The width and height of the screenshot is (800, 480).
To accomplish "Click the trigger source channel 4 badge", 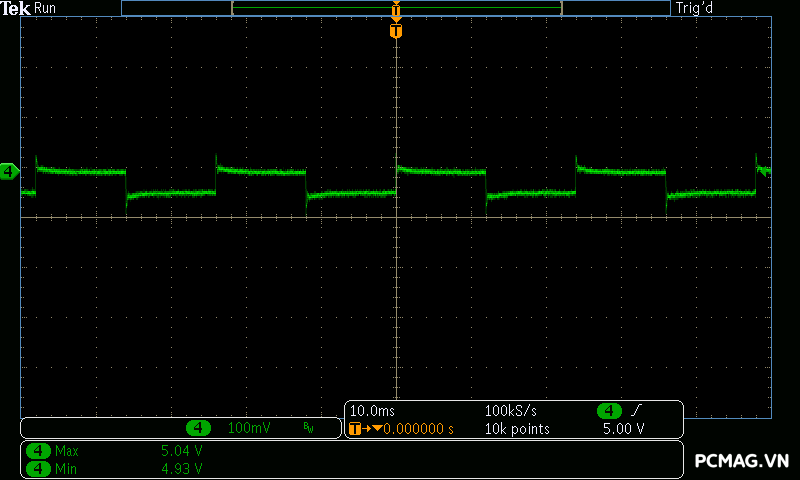I will tap(609, 411).
